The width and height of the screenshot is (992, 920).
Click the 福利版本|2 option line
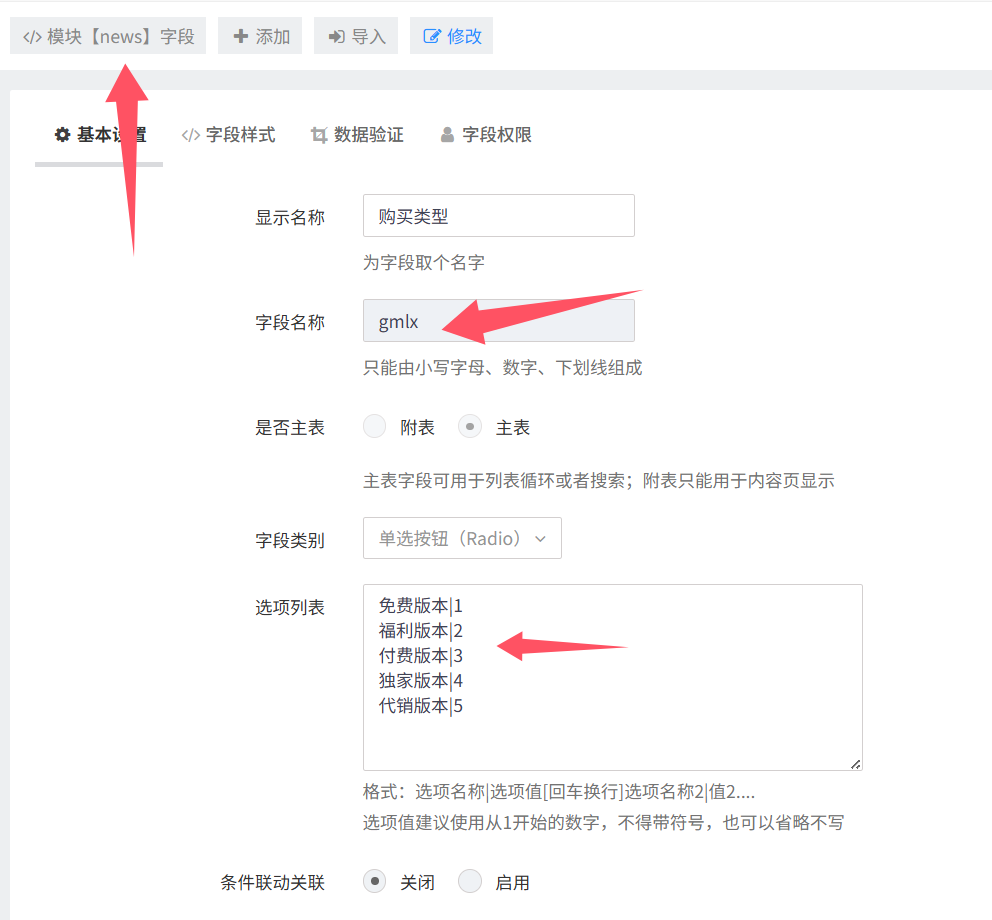[421, 631]
